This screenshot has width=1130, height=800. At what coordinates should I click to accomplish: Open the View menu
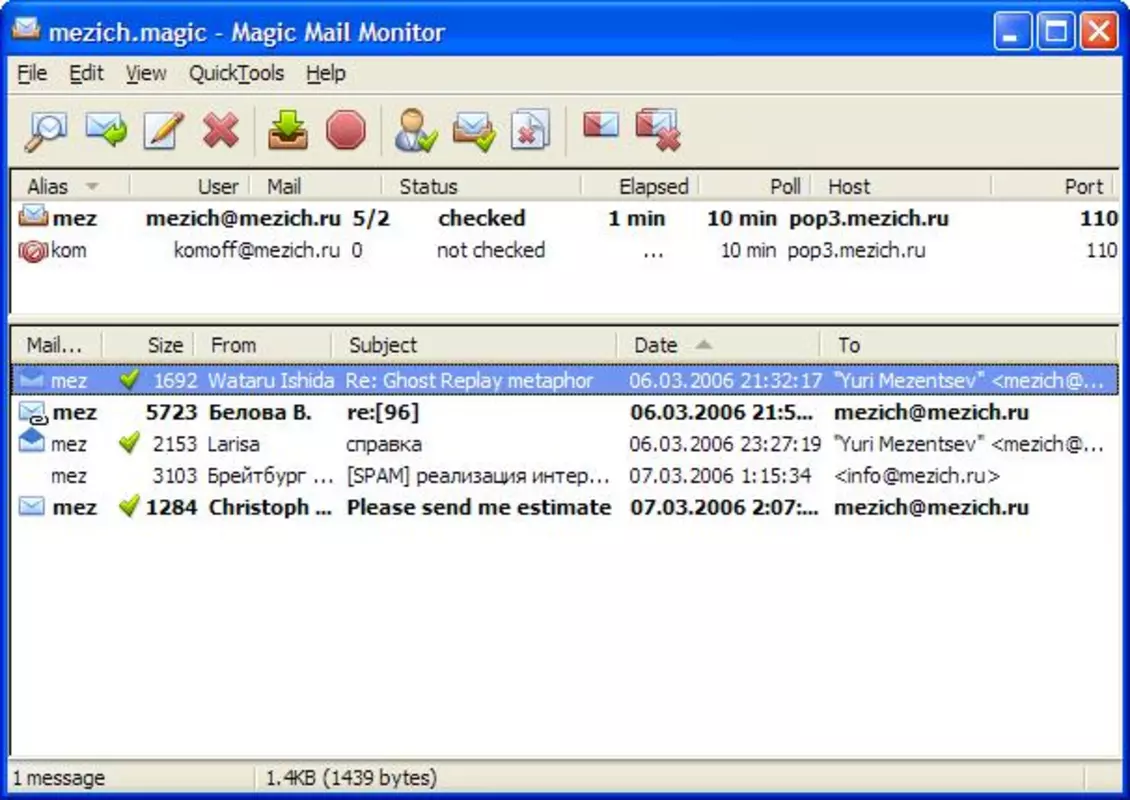146,74
